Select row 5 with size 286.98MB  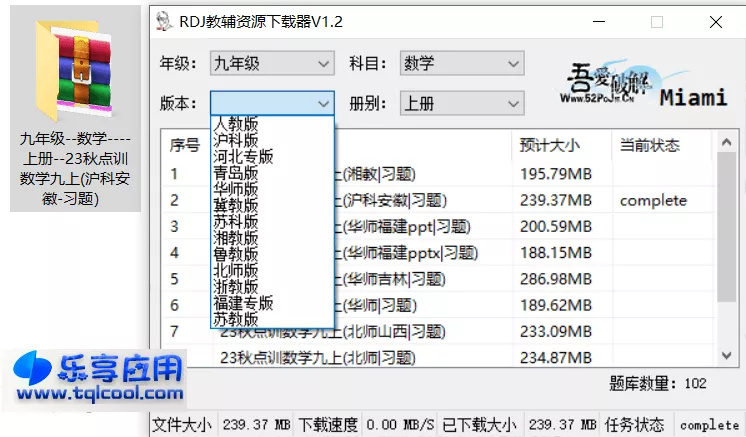[x=438, y=279]
